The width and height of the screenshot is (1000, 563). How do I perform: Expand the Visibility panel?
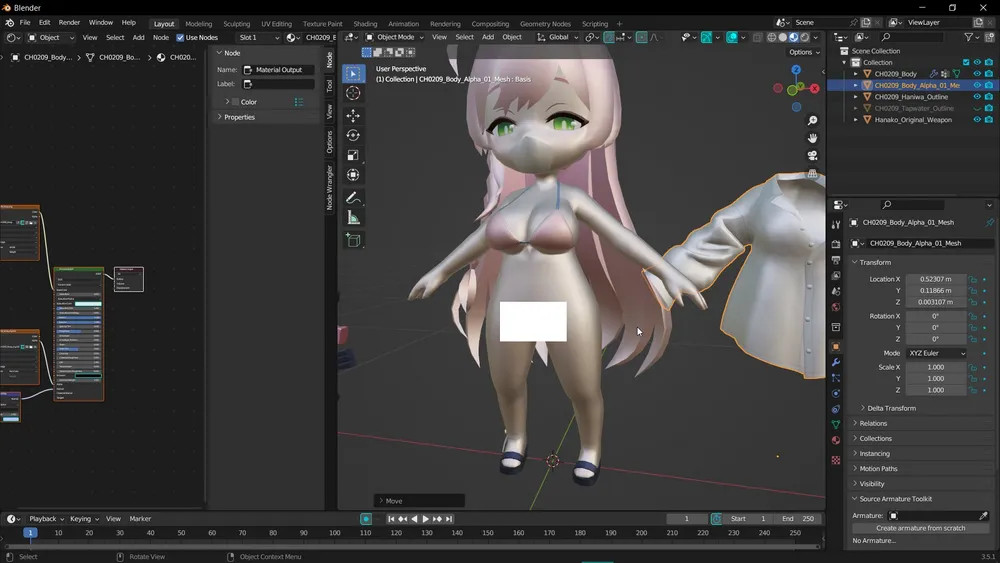click(x=871, y=484)
